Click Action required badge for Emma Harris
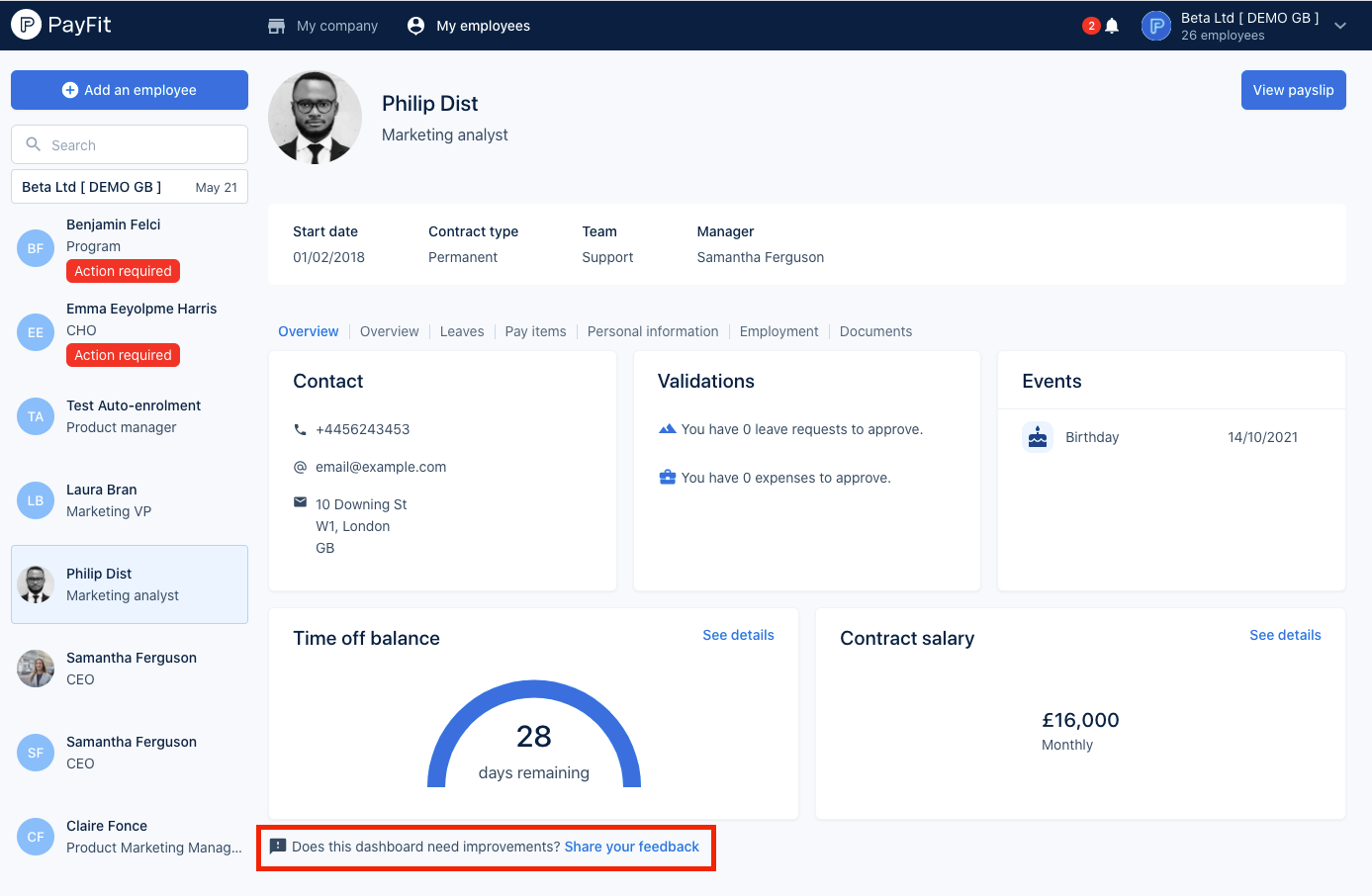 coord(123,355)
